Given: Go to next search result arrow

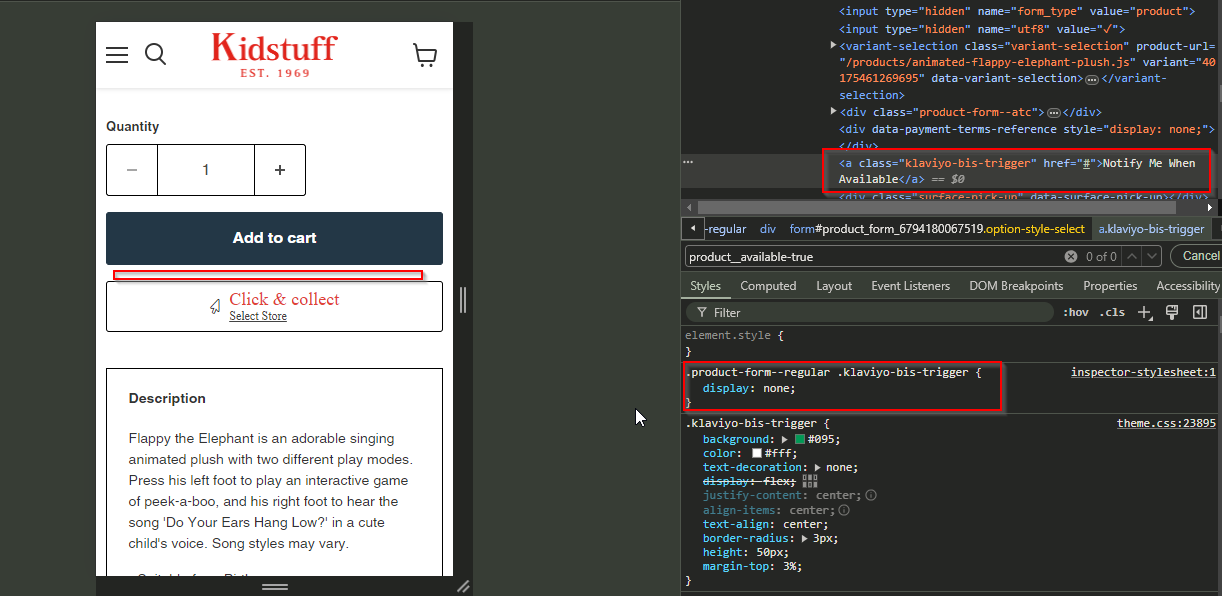Looking at the screenshot, I should point(1152,257).
